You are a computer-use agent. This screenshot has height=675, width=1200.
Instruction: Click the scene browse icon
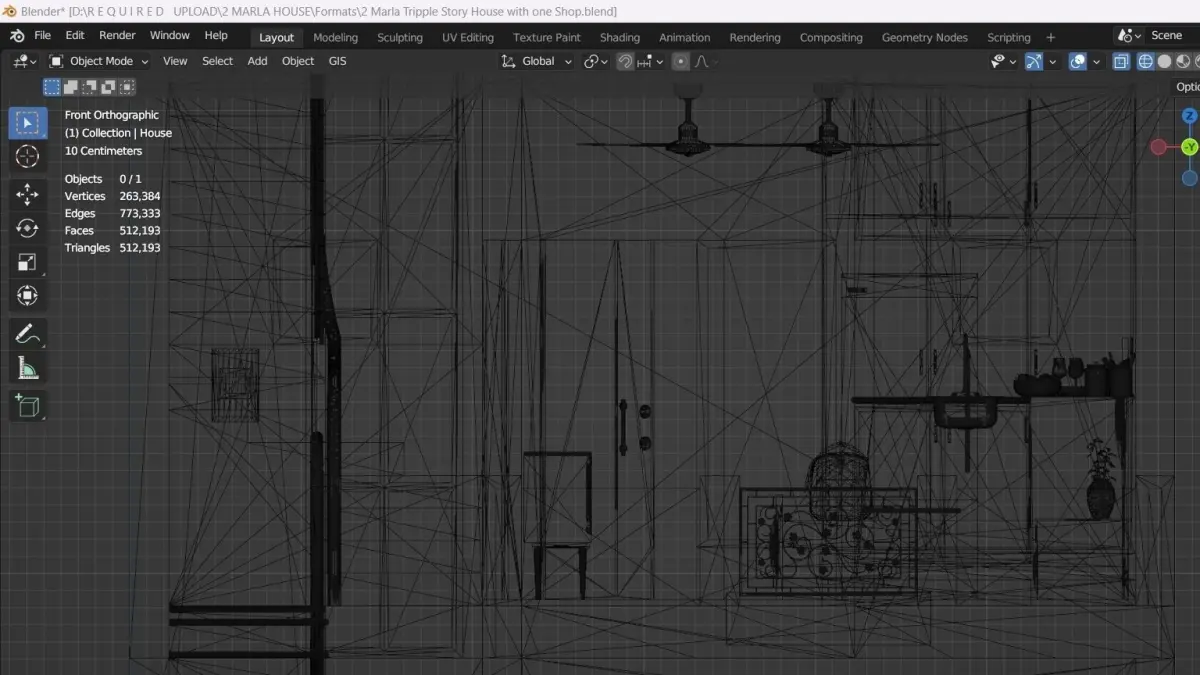tap(1127, 35)
